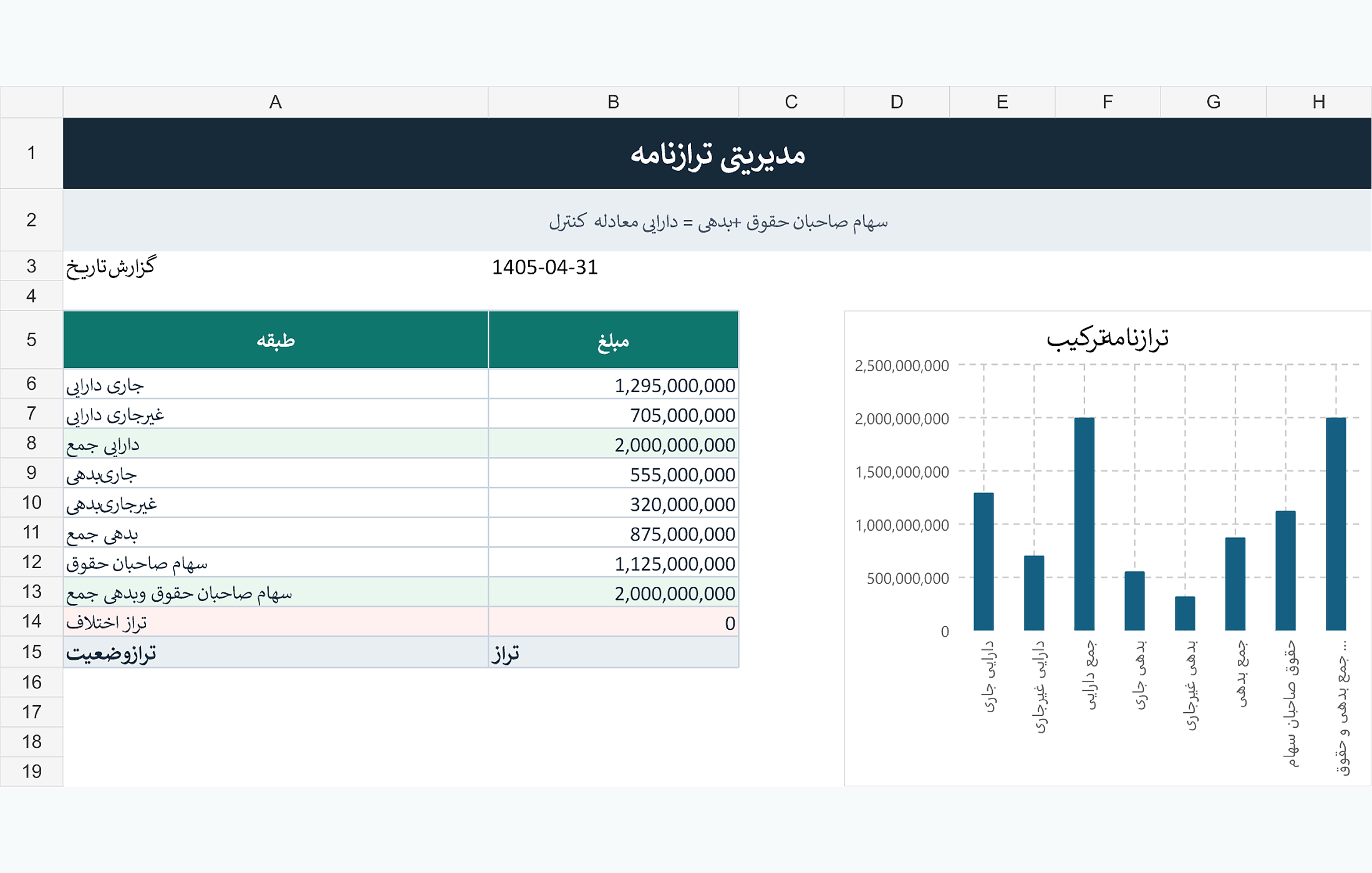Click the بدهی جمع label cell

click(x=275, y=533)
